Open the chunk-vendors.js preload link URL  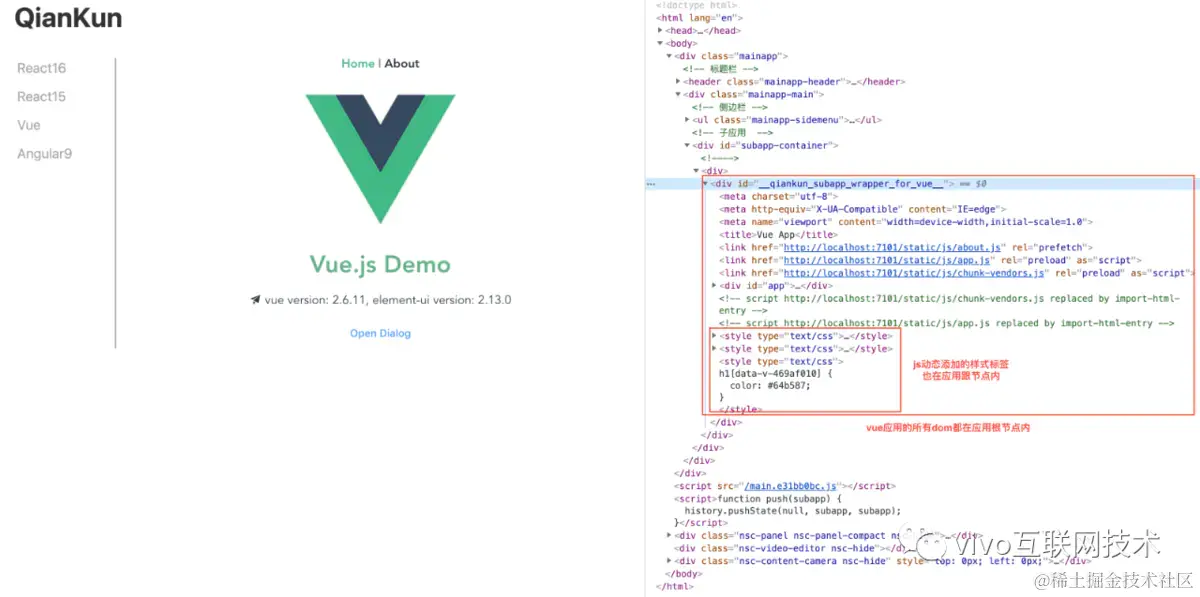pyautogui.click(x=915, y=273)
